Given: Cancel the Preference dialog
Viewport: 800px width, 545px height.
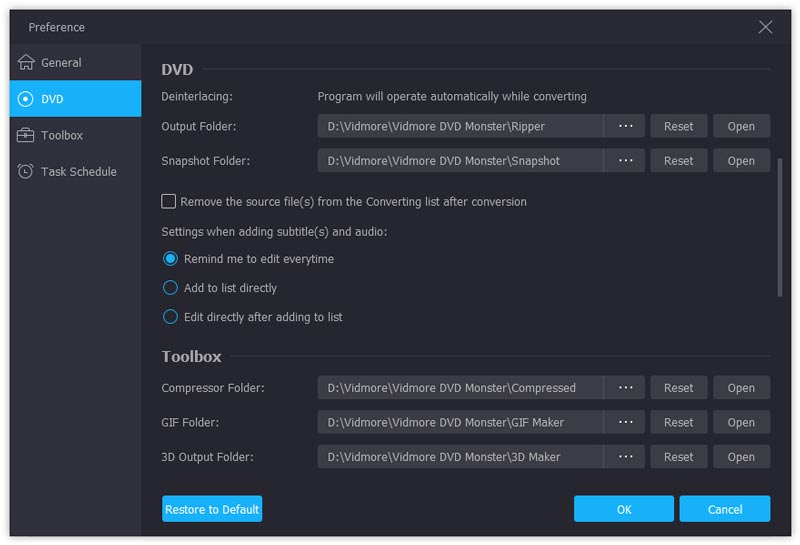Looking at the screenshot, I should pyautogui.click(x=725, y=509).
